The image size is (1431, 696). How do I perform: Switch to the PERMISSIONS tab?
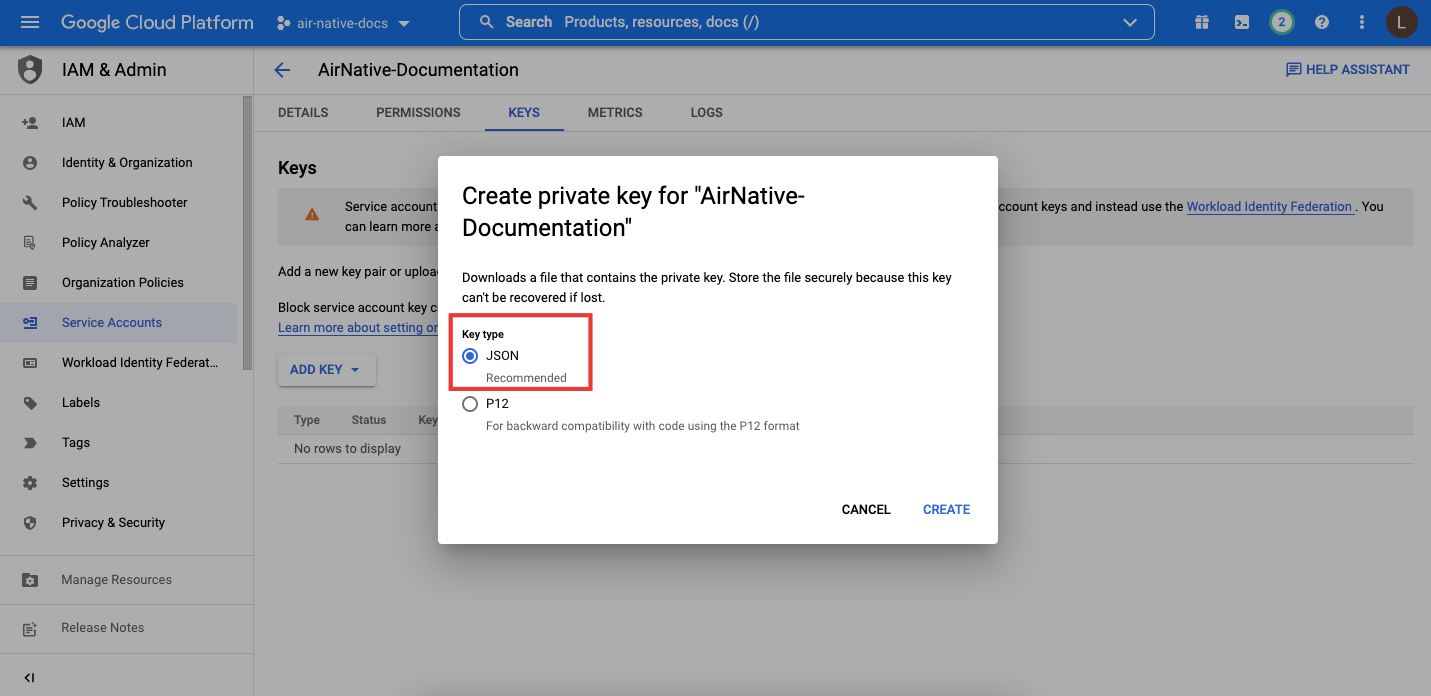coord(418,113)
